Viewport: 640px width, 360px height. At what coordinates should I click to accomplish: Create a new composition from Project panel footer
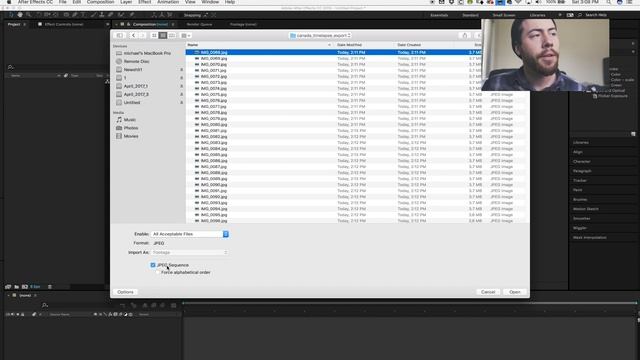[25, 287]
